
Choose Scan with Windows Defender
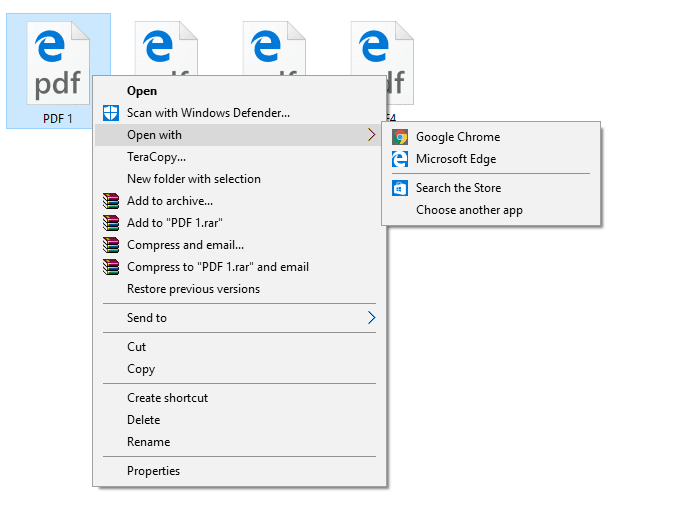tap(240, 113)
